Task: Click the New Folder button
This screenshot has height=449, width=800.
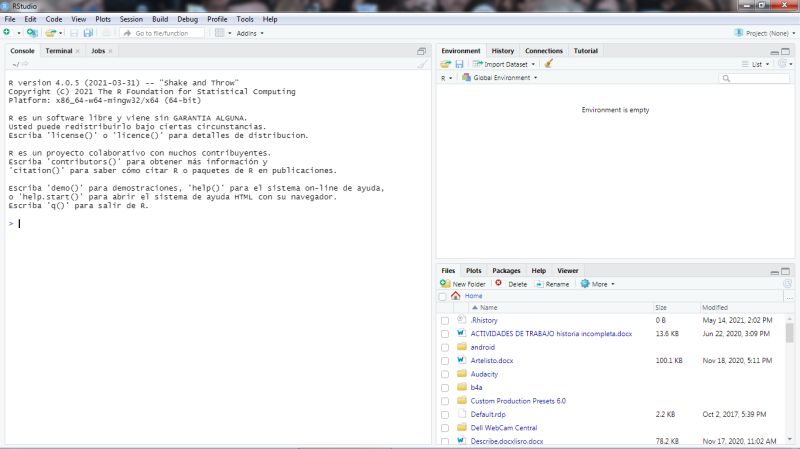Action: 463,284
